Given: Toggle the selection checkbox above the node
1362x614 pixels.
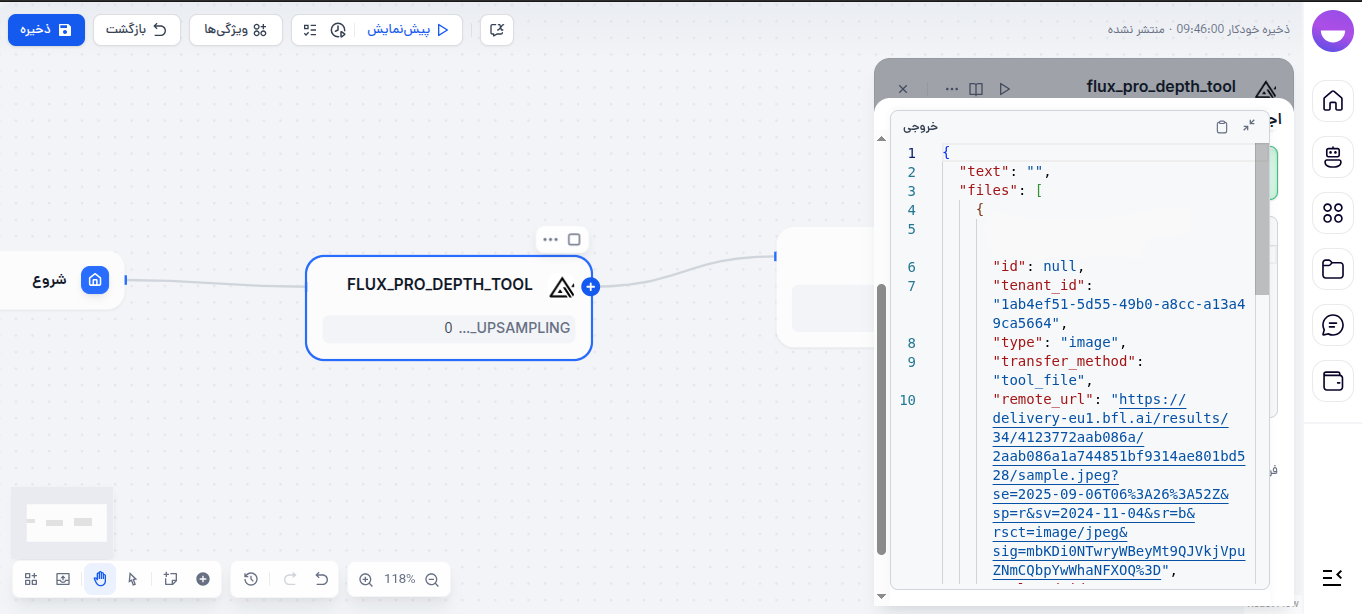Looking at the screenshot, I should pyautogui.click(x=574, y=239).
